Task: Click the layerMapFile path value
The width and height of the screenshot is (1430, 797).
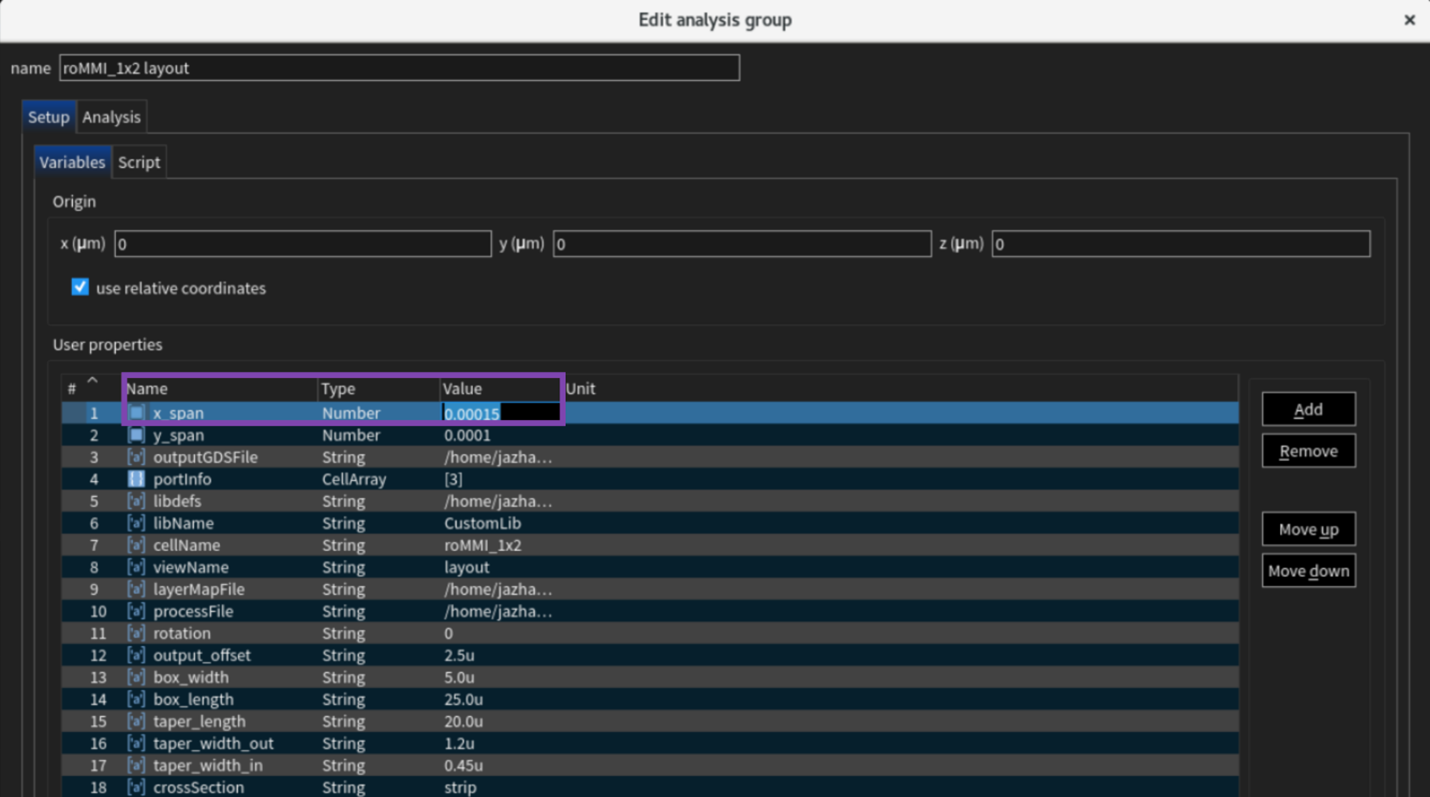Action: tap(498, 589)
